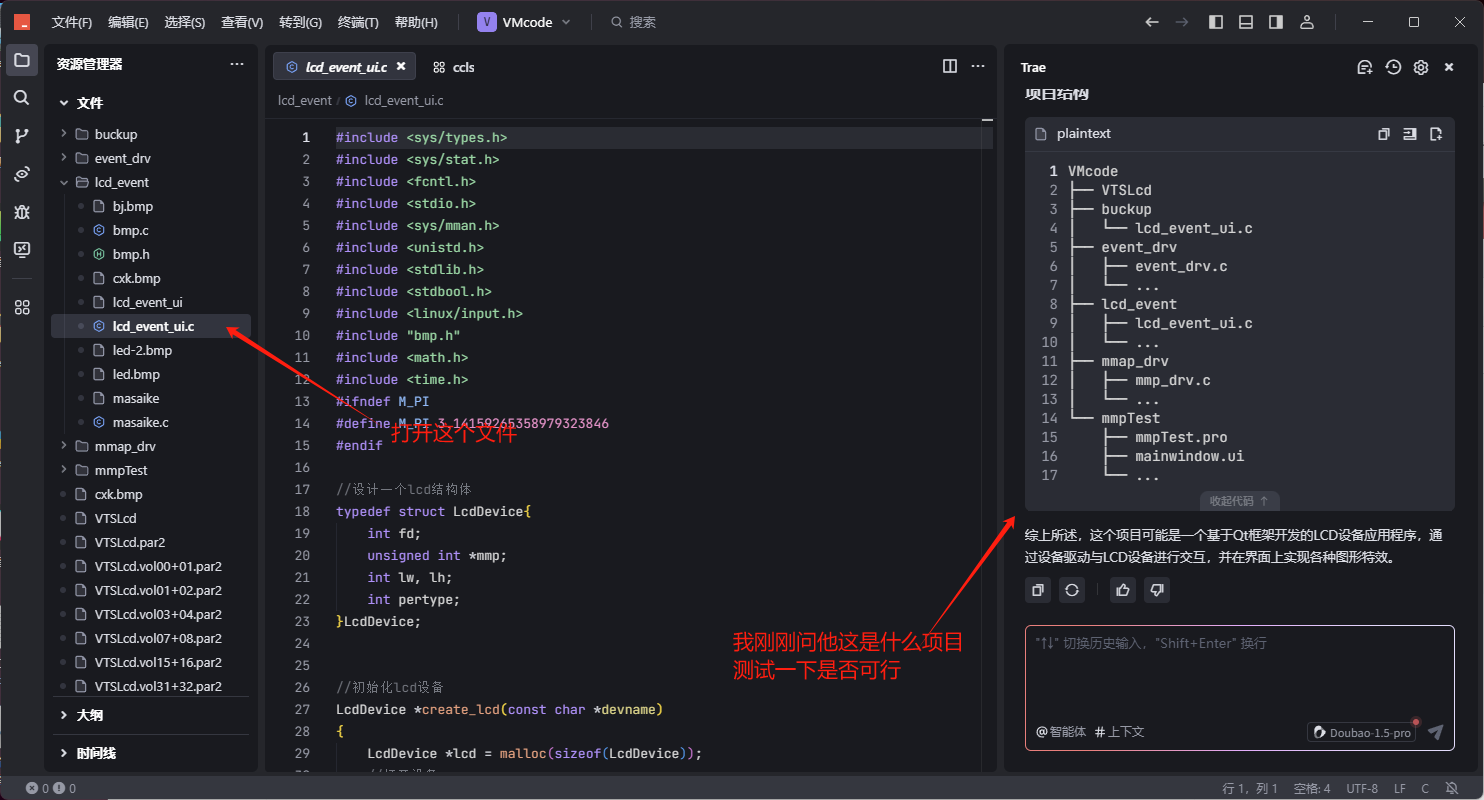Copy the AI response below the summary
This screenshot has height=800, width=1484.
[x=1038, y=590]
